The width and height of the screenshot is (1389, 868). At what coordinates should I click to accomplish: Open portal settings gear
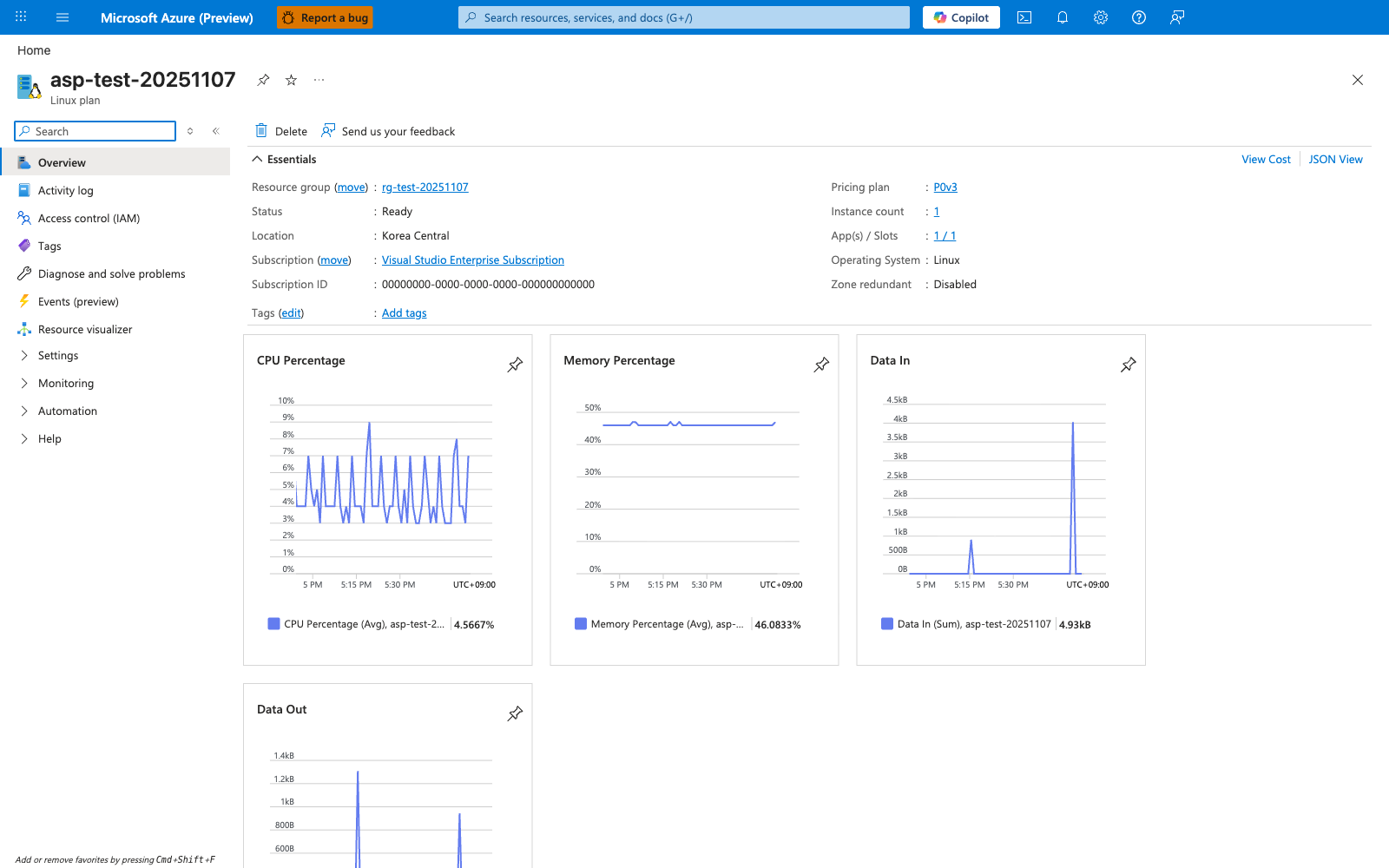(x=1101, y=17)
